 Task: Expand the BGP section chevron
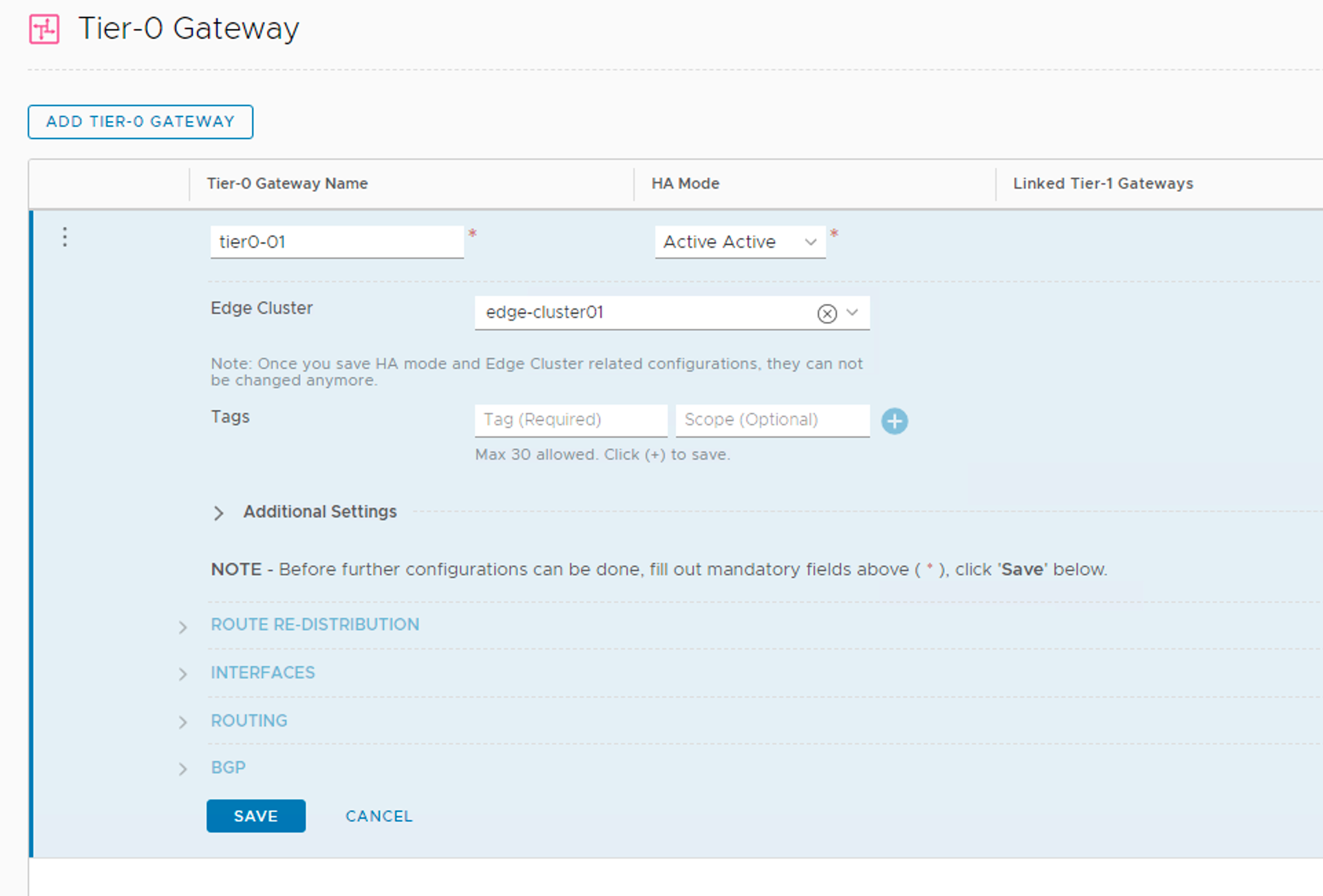coord(182,769)
